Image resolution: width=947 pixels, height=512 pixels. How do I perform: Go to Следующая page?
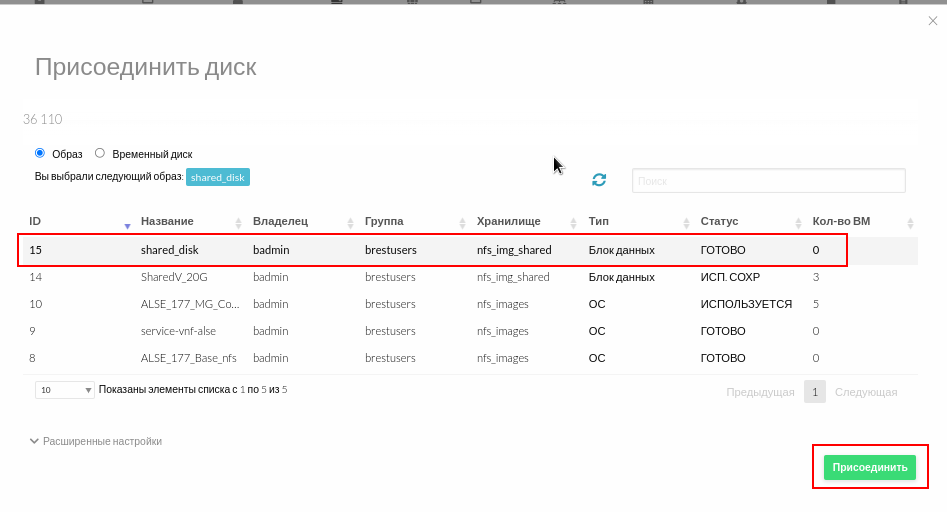click(x=865, y=392)
